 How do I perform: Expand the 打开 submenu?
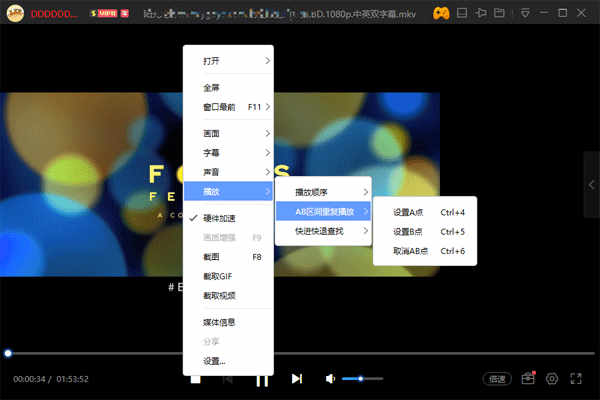click(x=228, y=61)
